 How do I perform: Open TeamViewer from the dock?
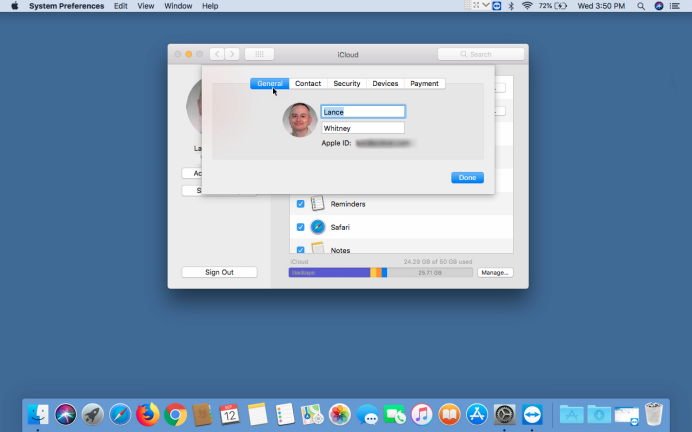(532, 414)
